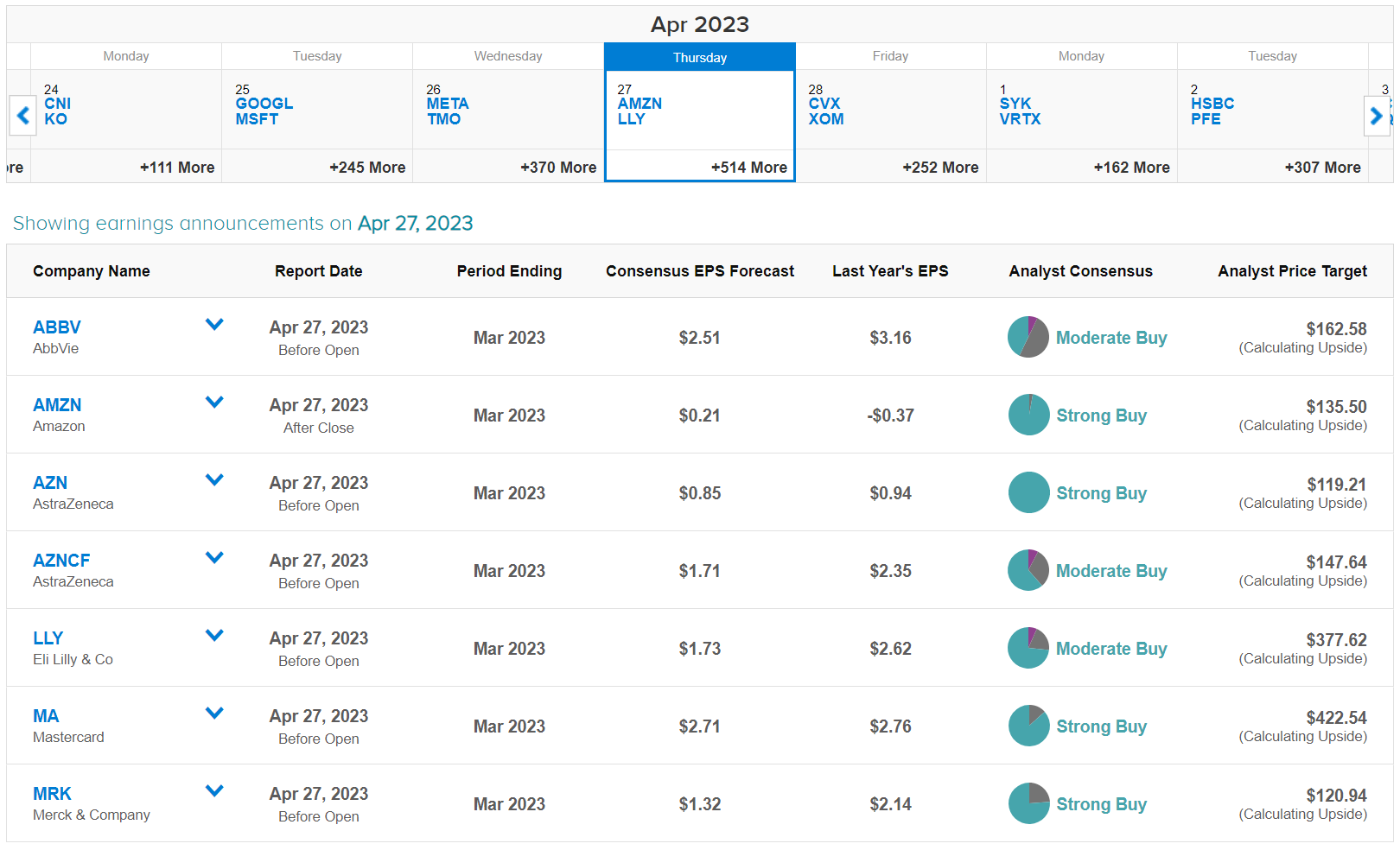Select Friday Apr 28 calendar day

(891, 112)
